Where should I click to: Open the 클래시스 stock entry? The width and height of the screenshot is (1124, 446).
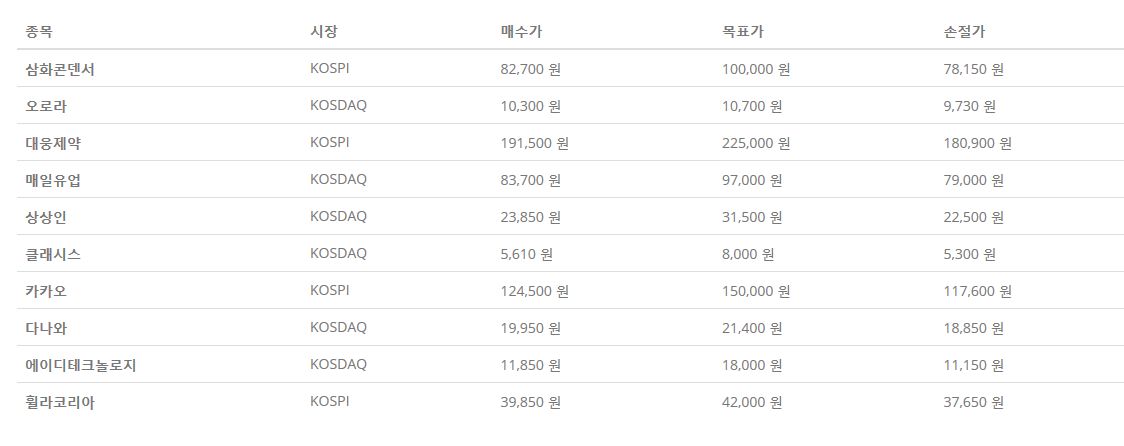[x=53, y=255]
